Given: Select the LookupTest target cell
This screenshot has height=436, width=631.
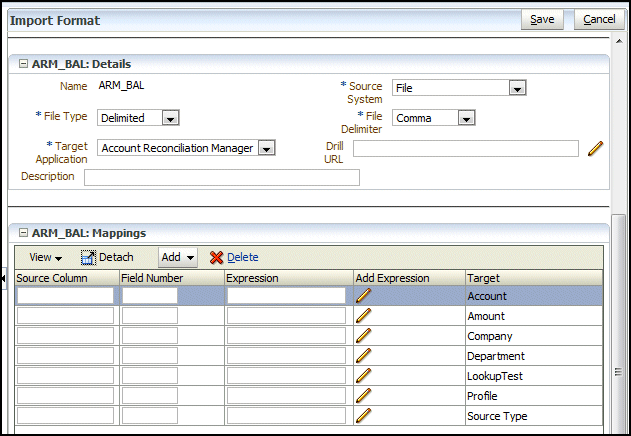Looking at the screenshot, I should coord(534,376).
